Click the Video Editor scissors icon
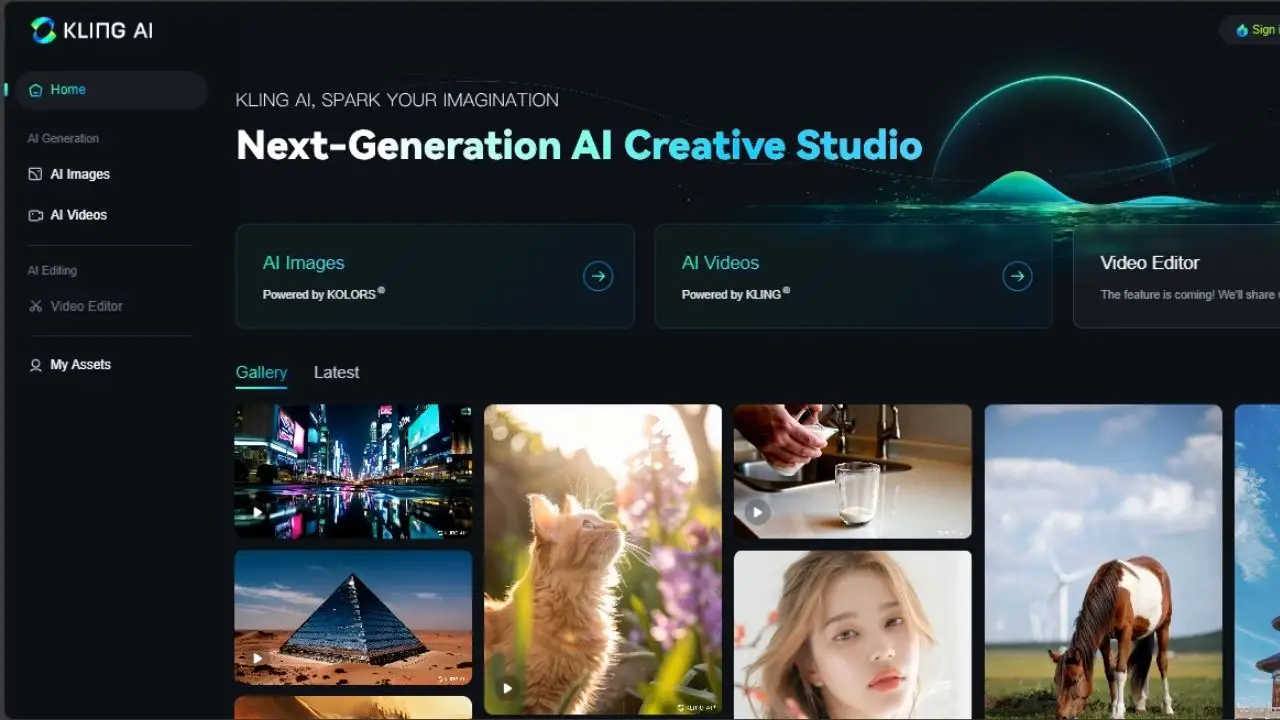This screenshot has height=720, width=1280. click(x=36, y=306)
